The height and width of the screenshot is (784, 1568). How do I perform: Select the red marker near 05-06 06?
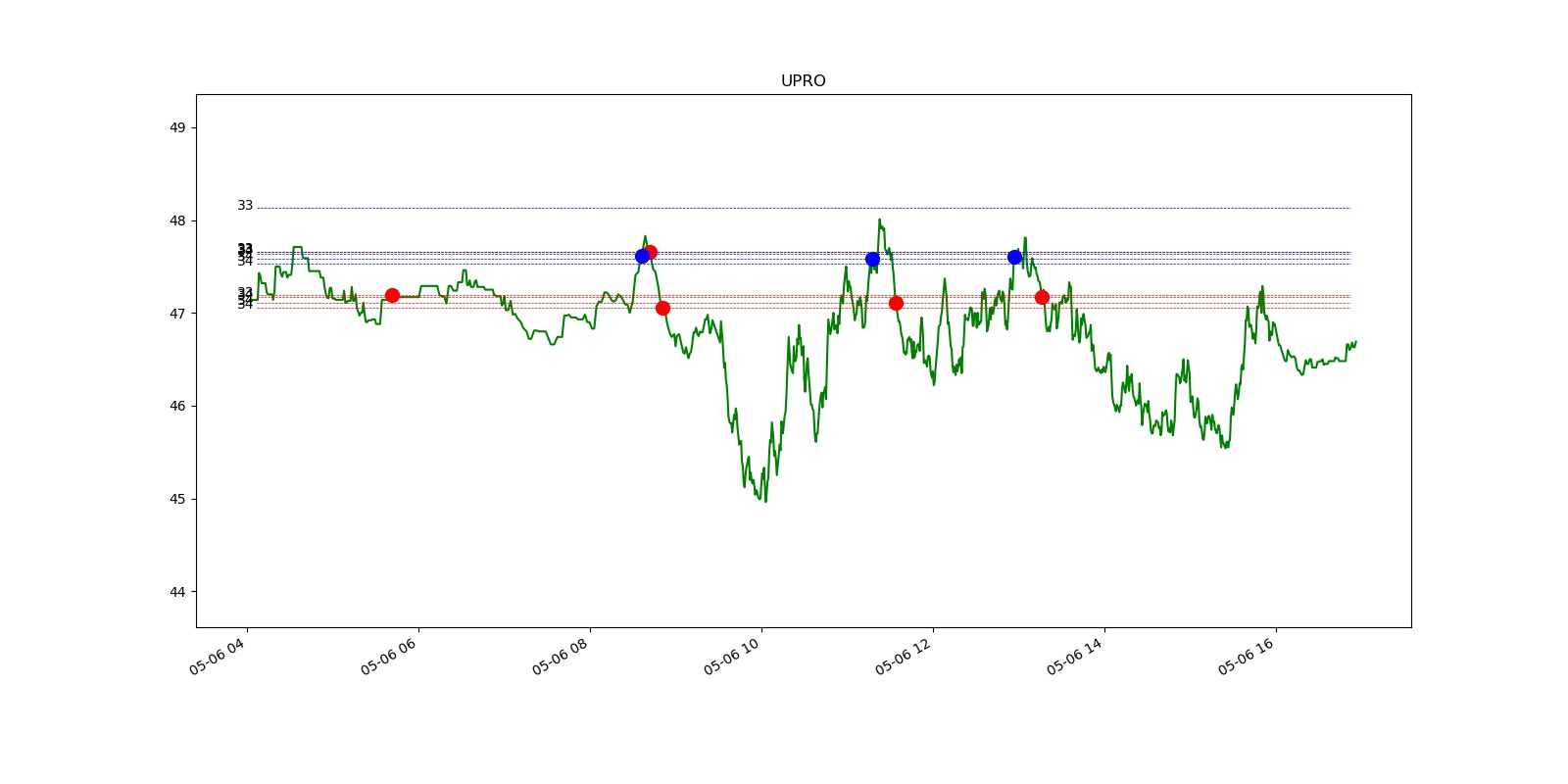point(392,295)
